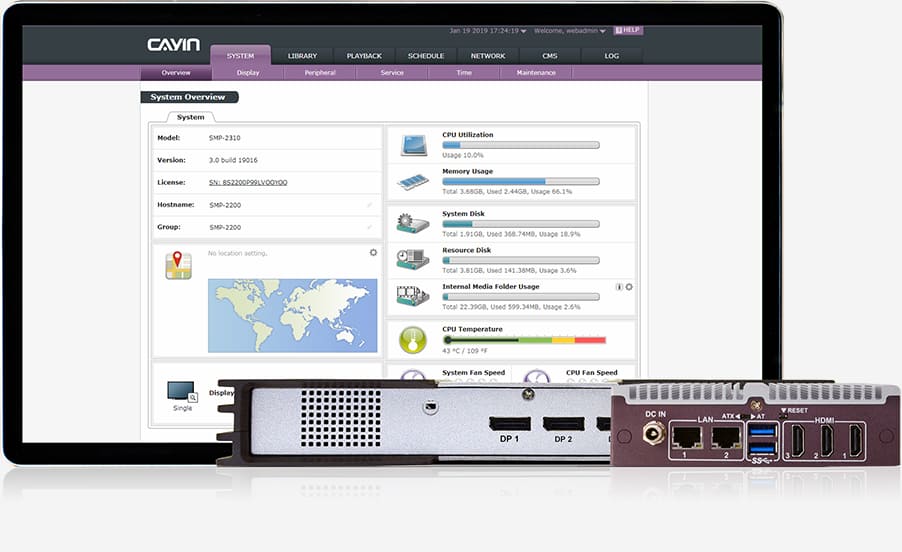Click the Hostname value SMP-2200

[x=225, y=205]
